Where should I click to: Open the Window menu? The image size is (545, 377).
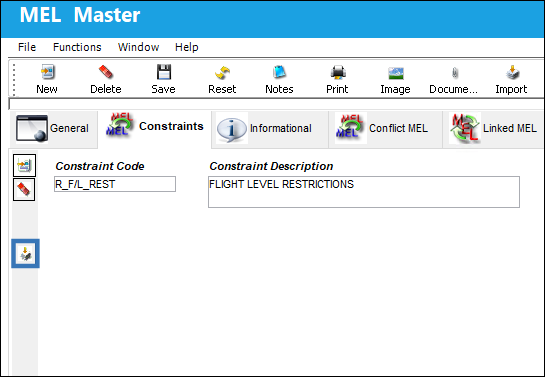pos(138,47)
